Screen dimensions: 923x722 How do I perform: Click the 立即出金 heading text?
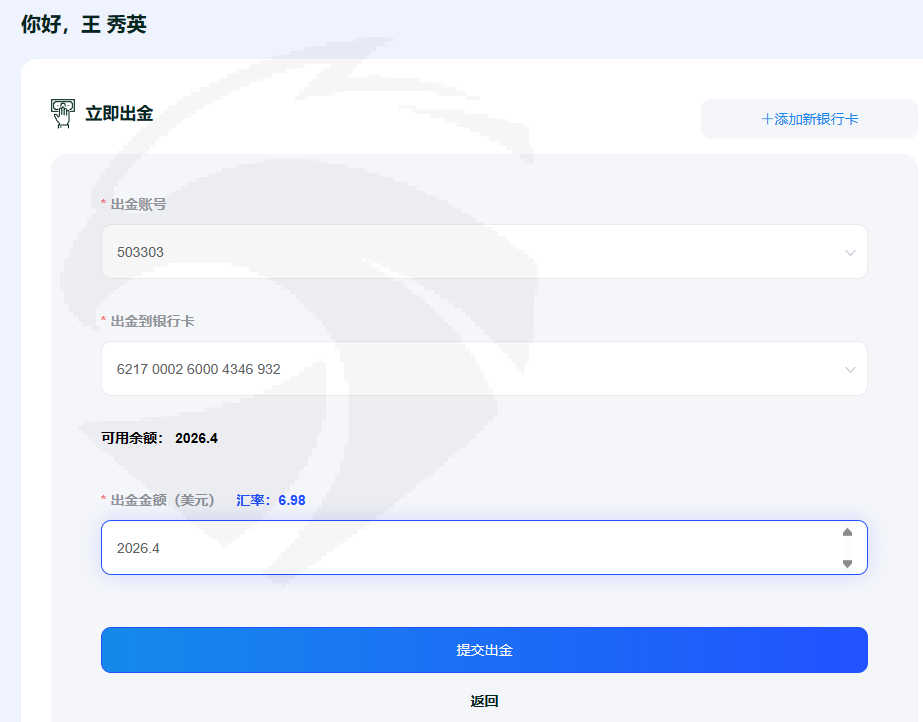point(119,114)
